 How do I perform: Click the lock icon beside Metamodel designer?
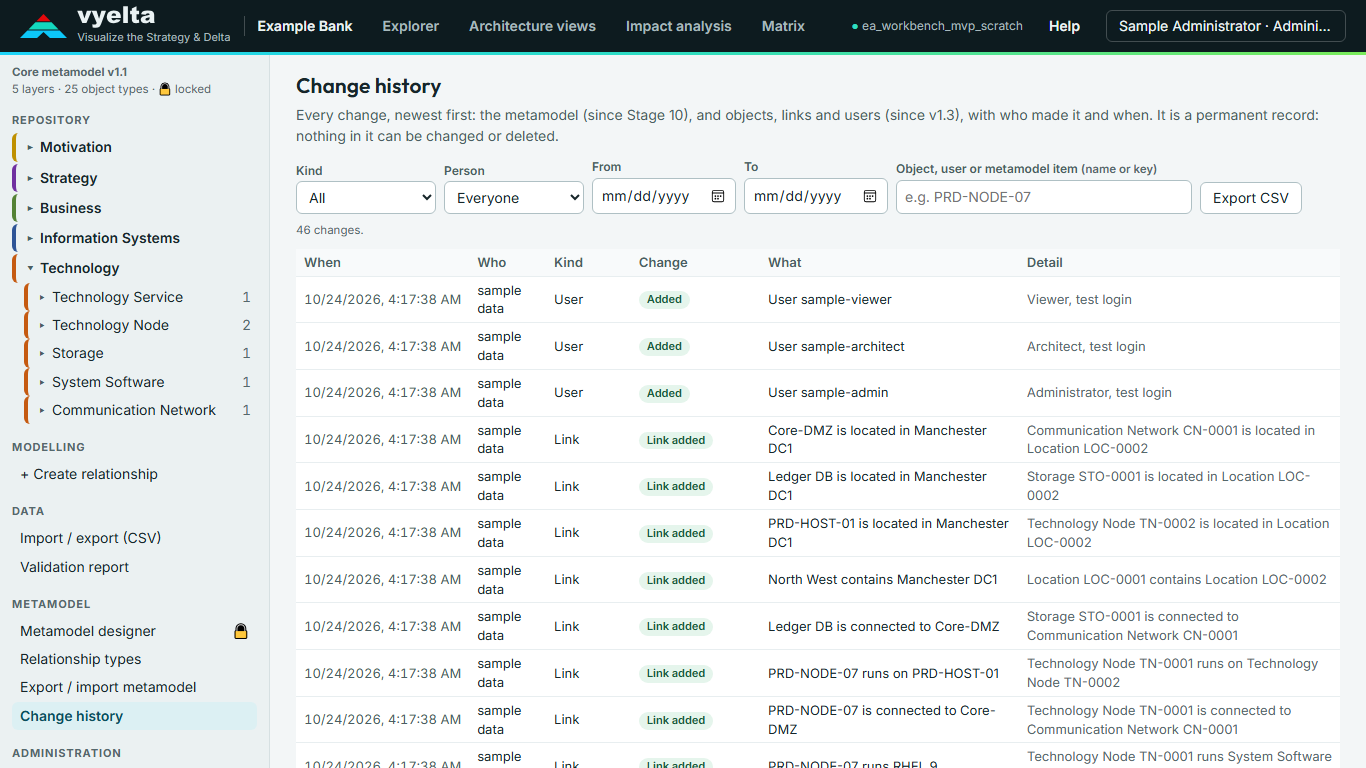[240, 631]
